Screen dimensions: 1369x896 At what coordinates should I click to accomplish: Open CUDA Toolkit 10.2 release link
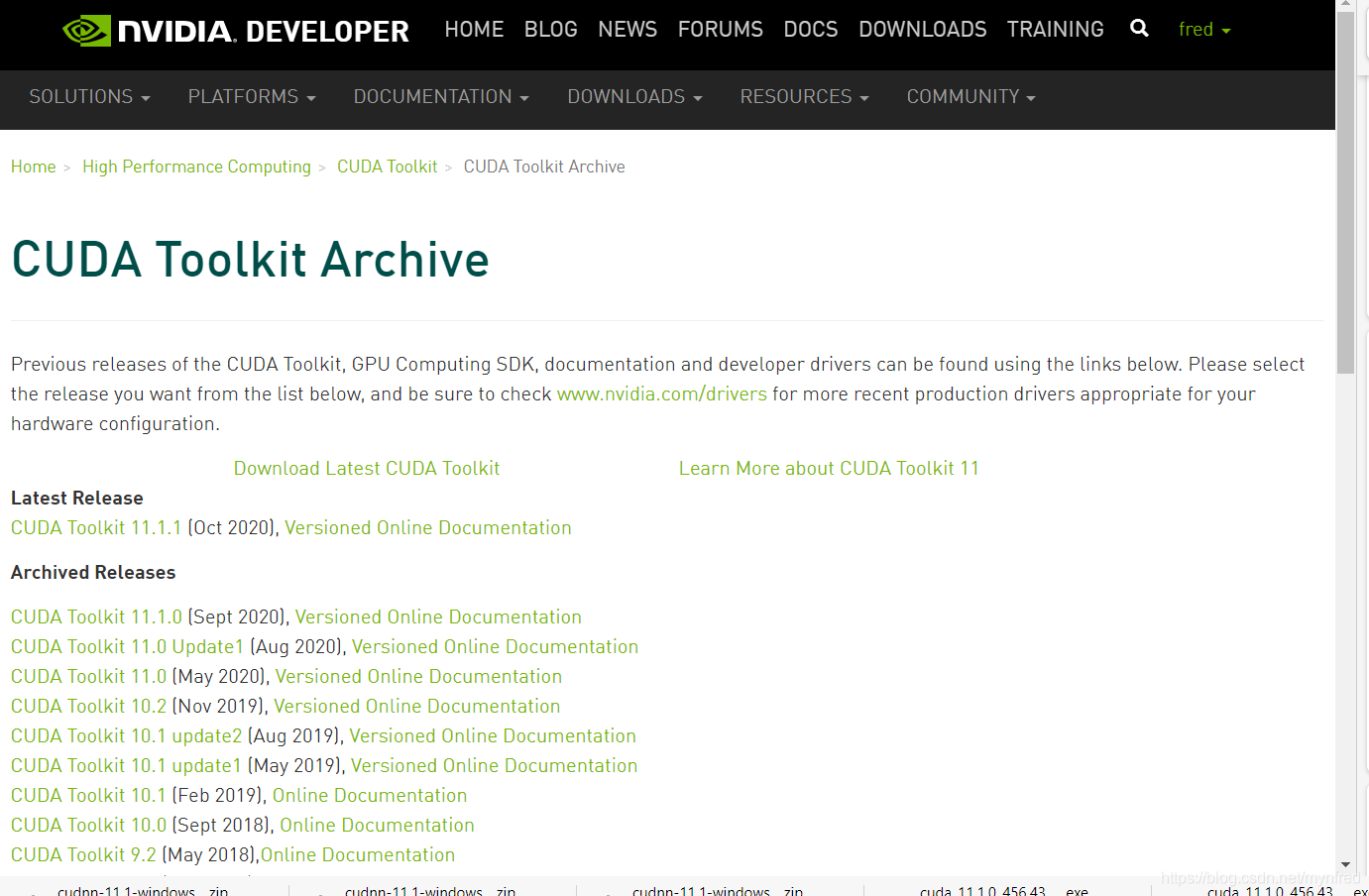pyautogui.click(x=89, y=707)
